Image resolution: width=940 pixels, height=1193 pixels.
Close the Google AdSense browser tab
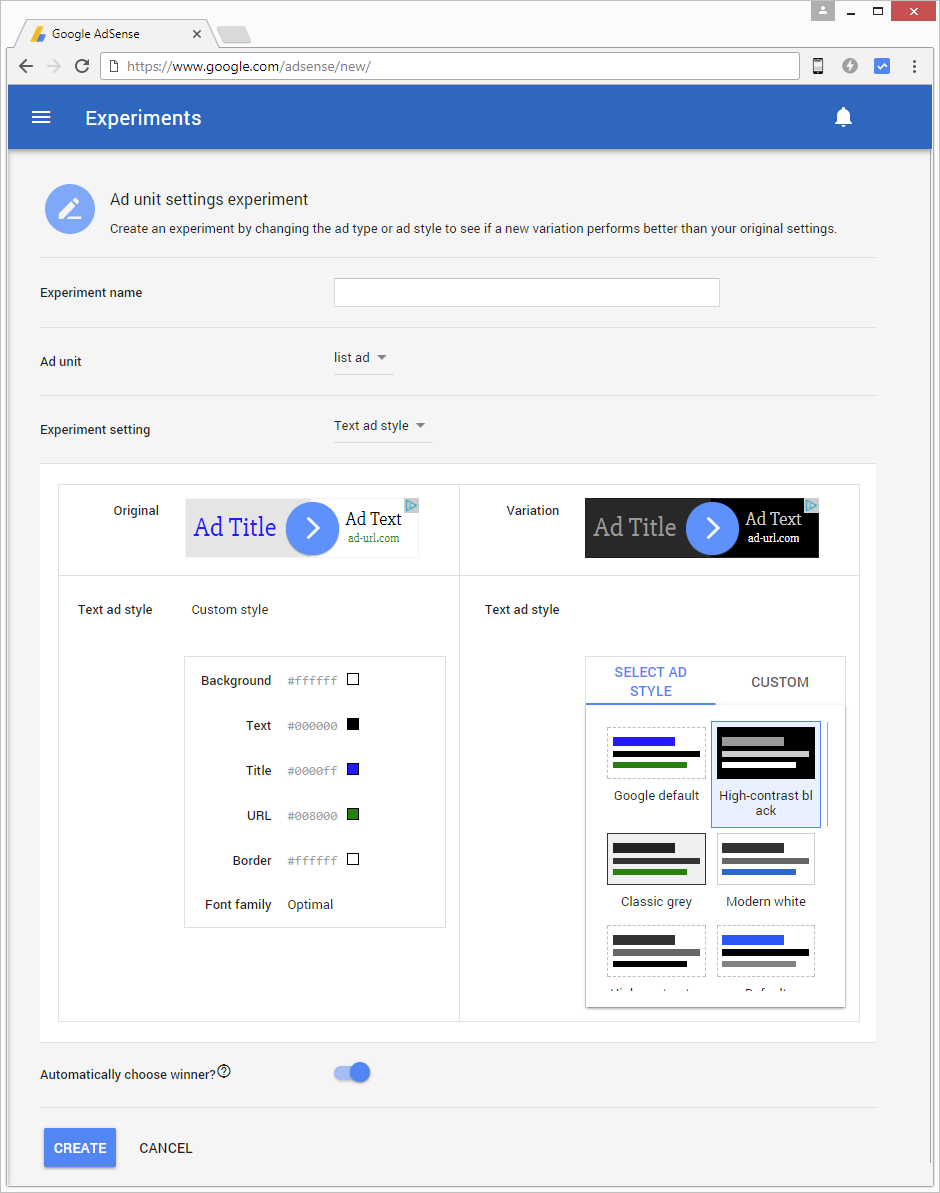(196, 34)
